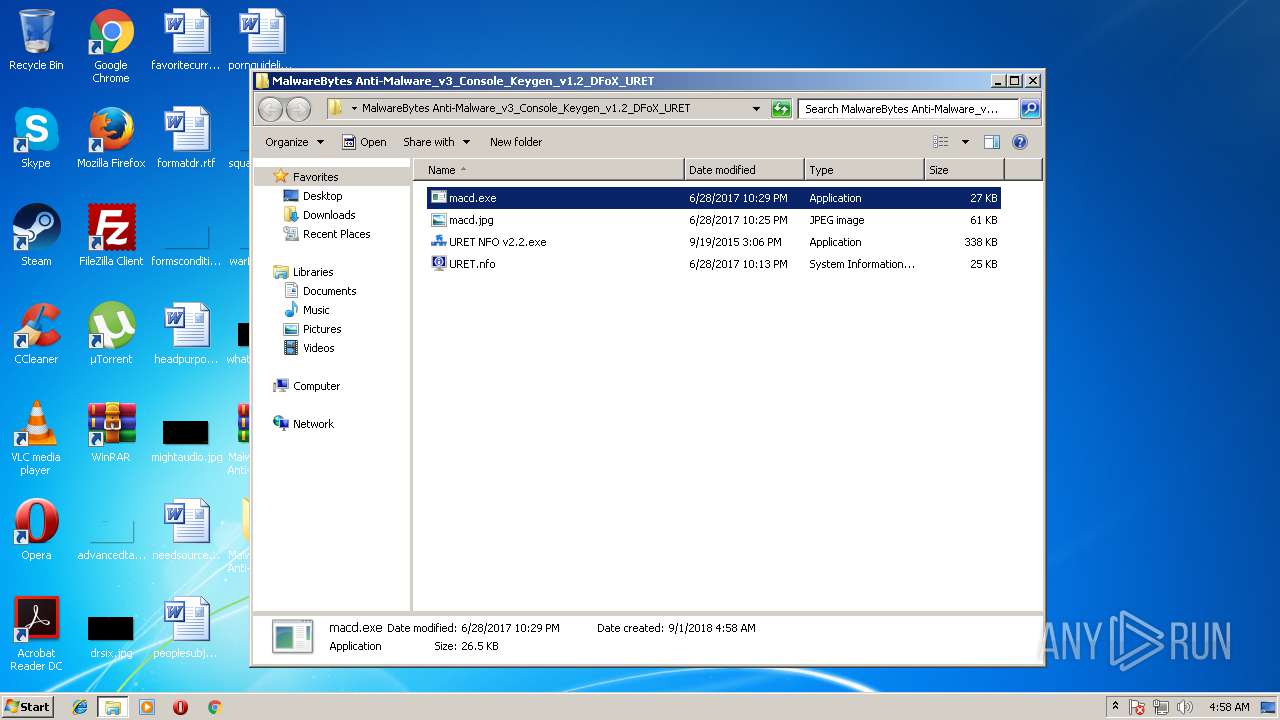Open drsix.jpg desktop file
This screenshot has width=1280, height=720.
[x=111, y=636]
